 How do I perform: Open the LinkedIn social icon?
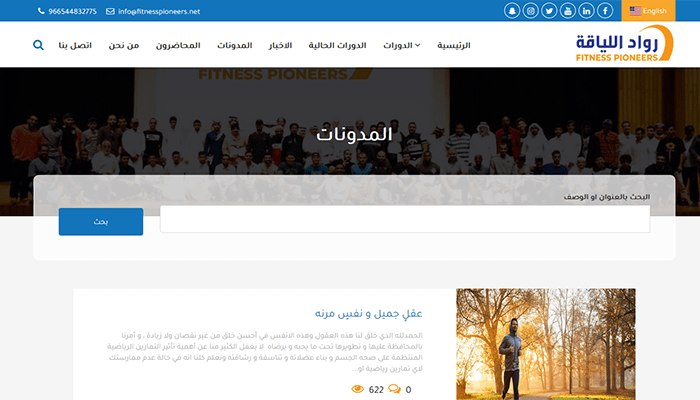(587, 11)
